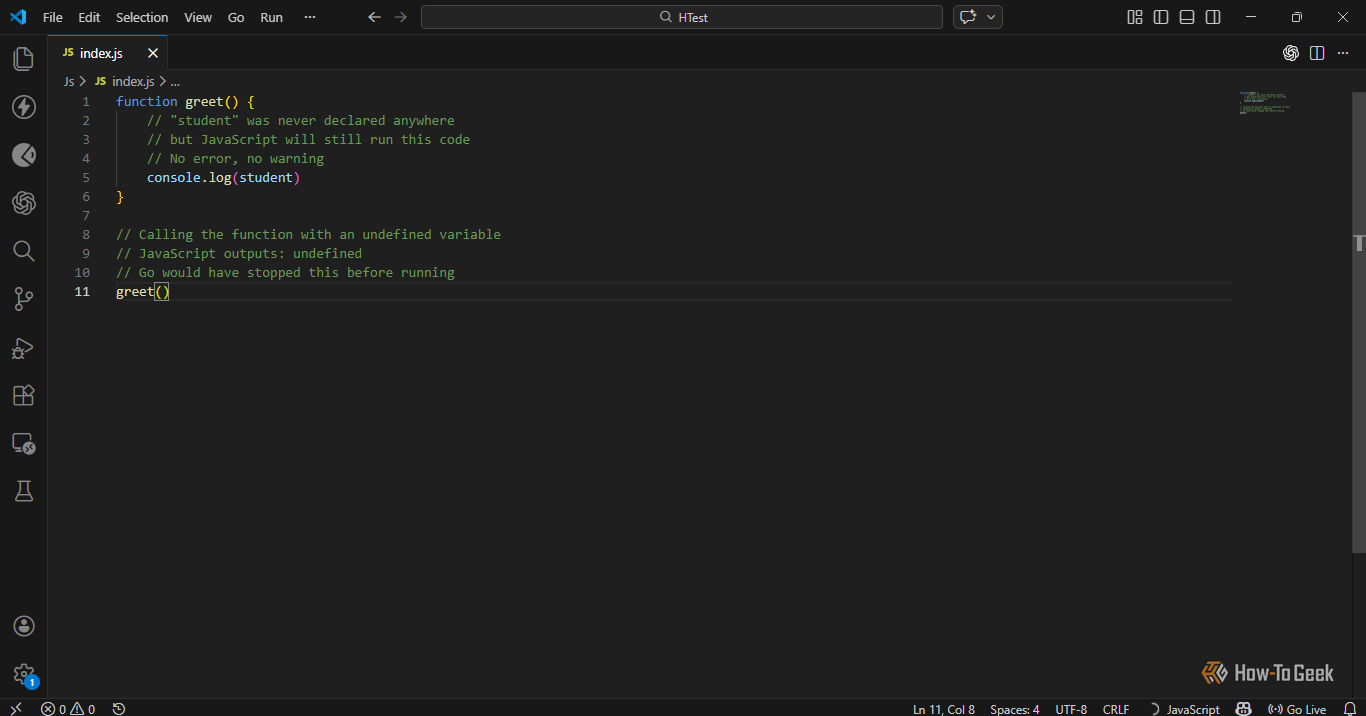
Task: Open the ChatGPT extension in activity bar
Action: [23, 203]
